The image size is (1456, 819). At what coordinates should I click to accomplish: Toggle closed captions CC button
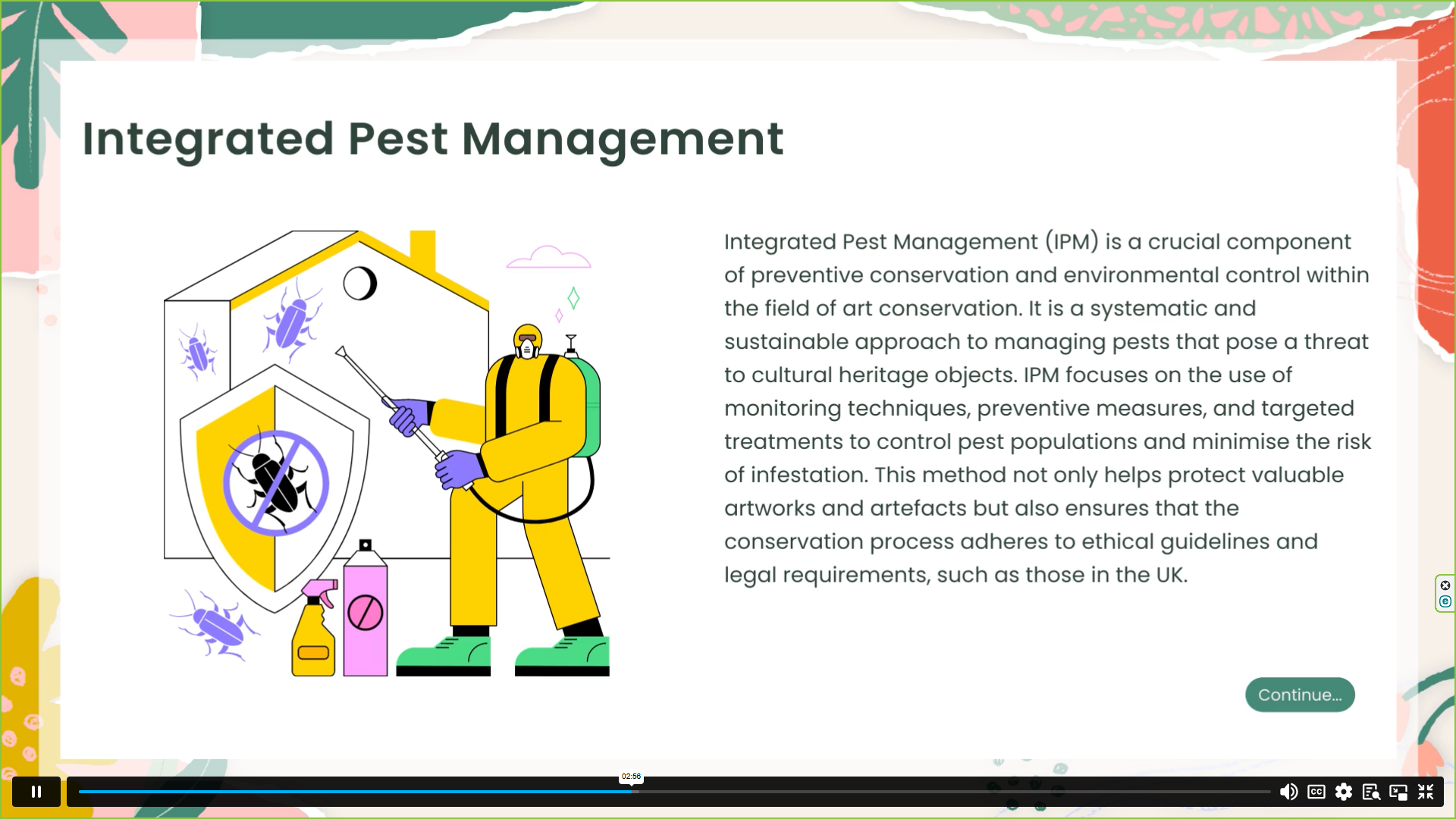pos(1316,792)
